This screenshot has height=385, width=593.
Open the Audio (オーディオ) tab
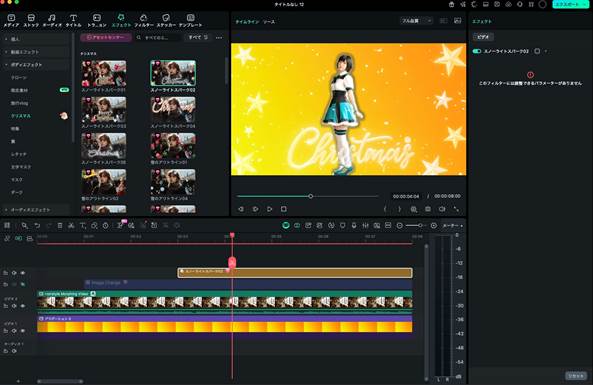[x=52, y=20]
